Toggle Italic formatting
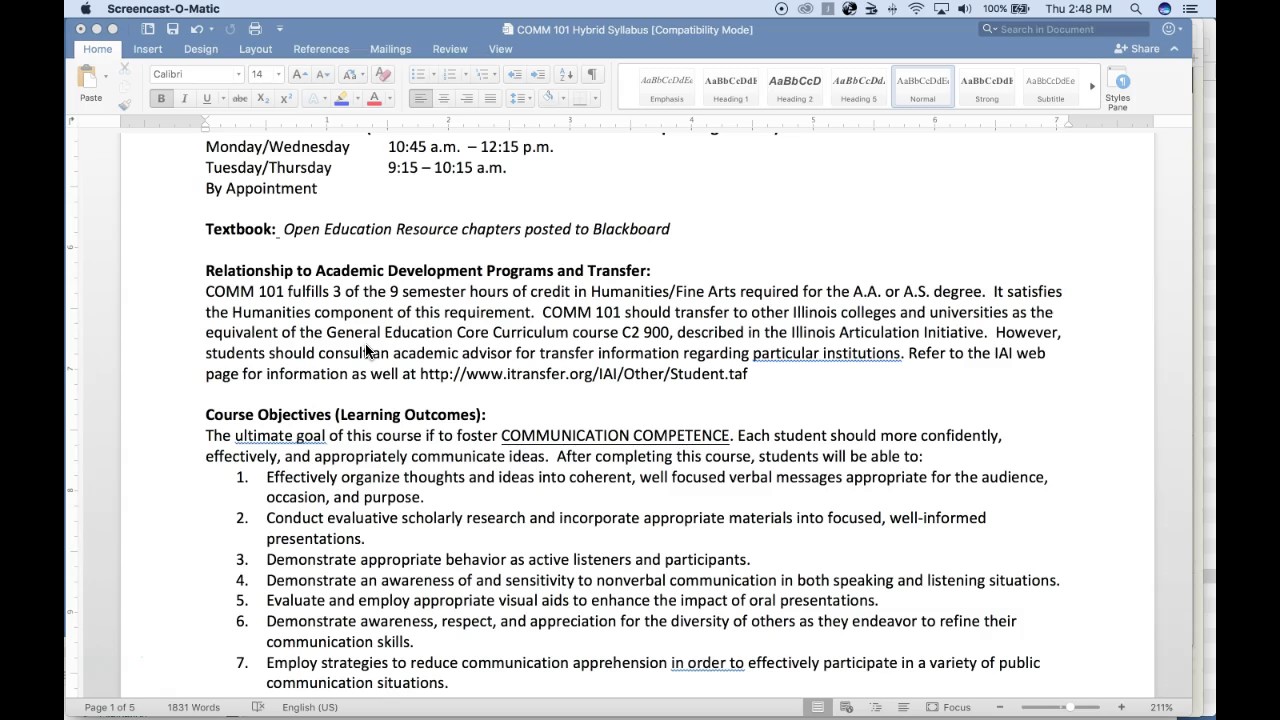This screenshot has height=720, width=1280. [184, 98]
